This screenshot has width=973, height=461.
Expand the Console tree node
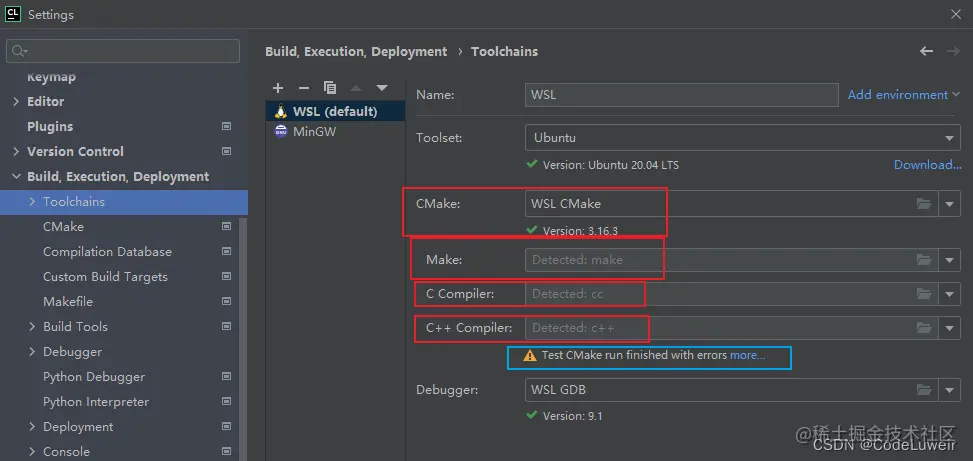tap(32, 452)
